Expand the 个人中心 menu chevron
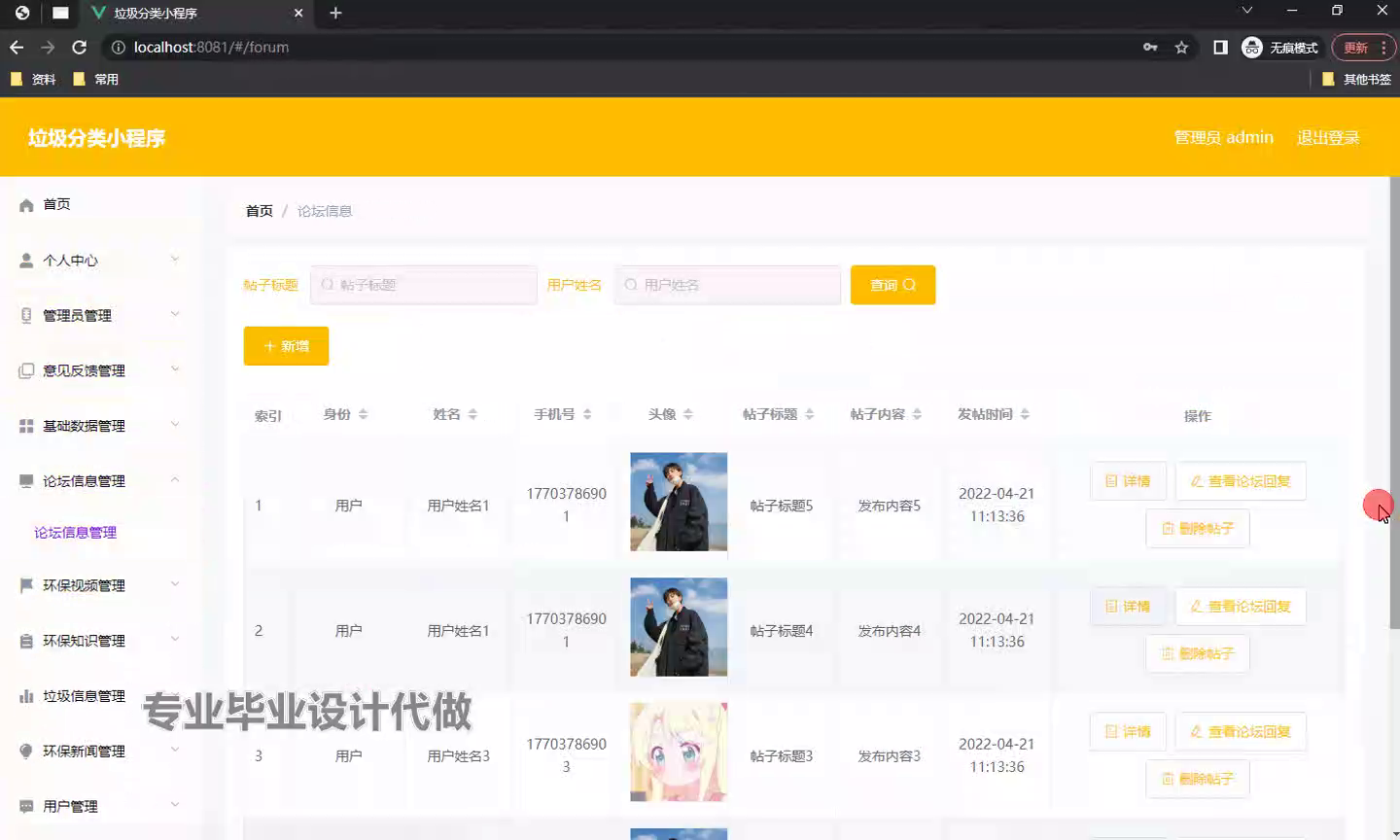The width and height of the screenshot is (1400, 840). click(175, 259)
